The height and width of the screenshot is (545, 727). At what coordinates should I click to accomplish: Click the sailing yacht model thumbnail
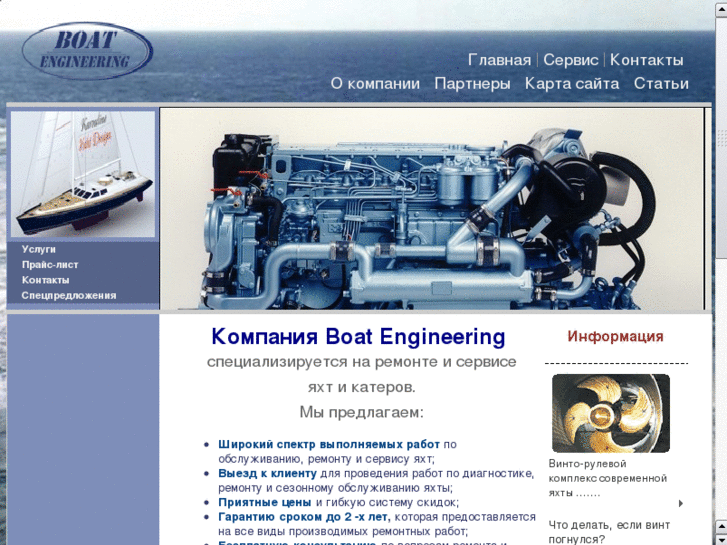click(83, 174)
